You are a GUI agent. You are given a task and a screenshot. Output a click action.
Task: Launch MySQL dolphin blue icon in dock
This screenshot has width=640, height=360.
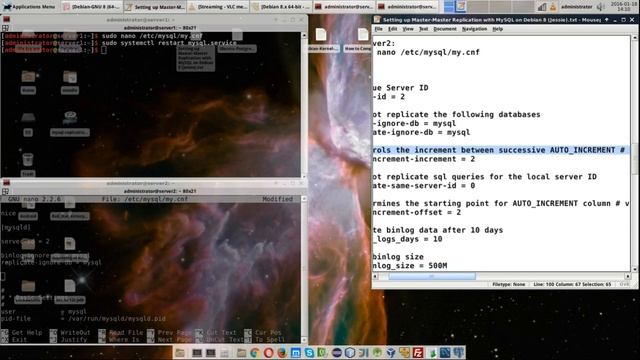[445, 352]
